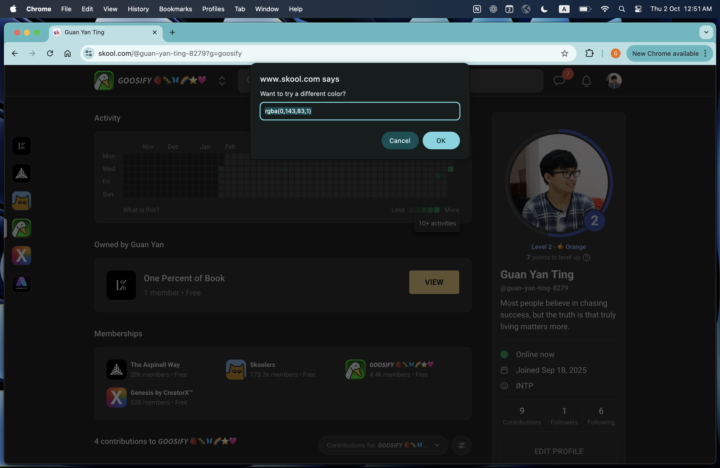Viewport: 720px width, 468px height.
Task: Reload the page with the refresh icon
Action: (50, 53)
